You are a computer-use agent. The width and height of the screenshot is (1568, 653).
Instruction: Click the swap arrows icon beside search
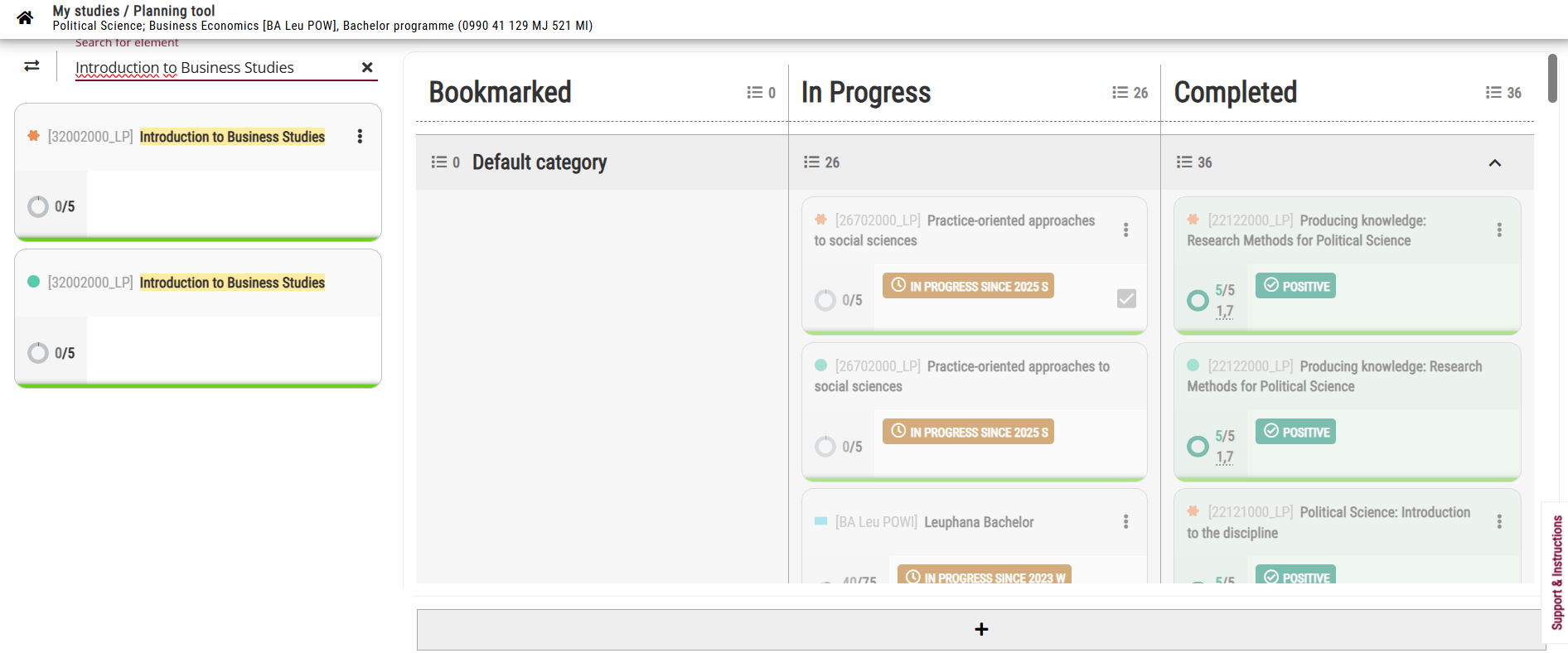point(31,66)
